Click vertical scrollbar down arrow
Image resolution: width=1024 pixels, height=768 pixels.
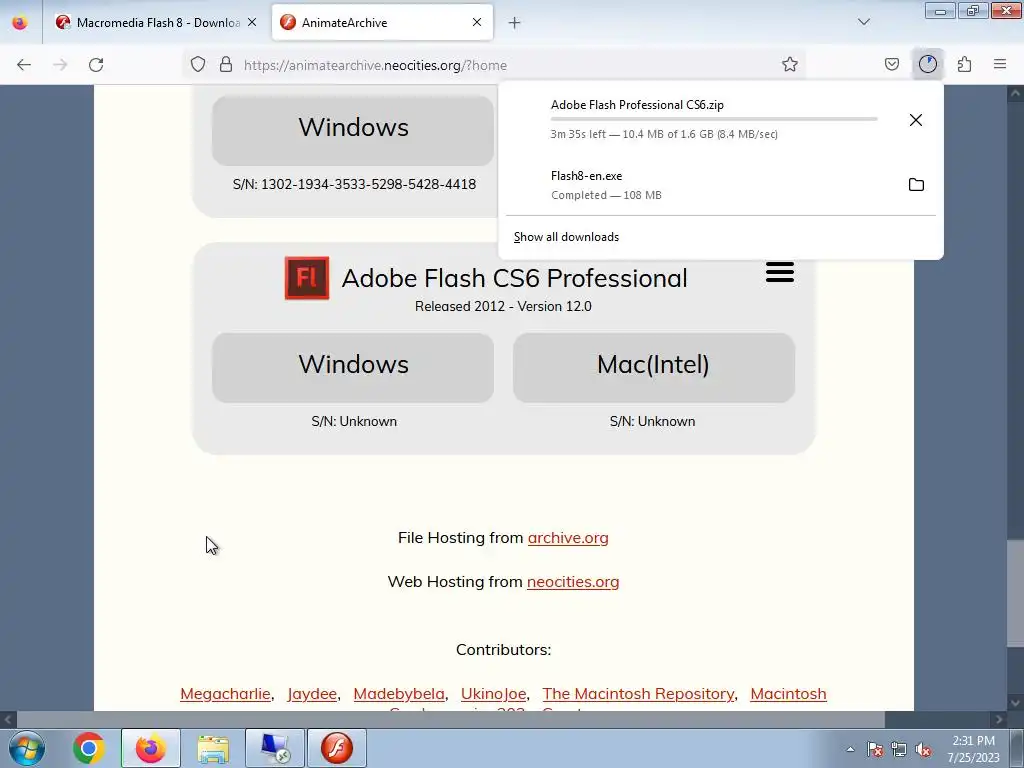click(x=1015, y=703)
